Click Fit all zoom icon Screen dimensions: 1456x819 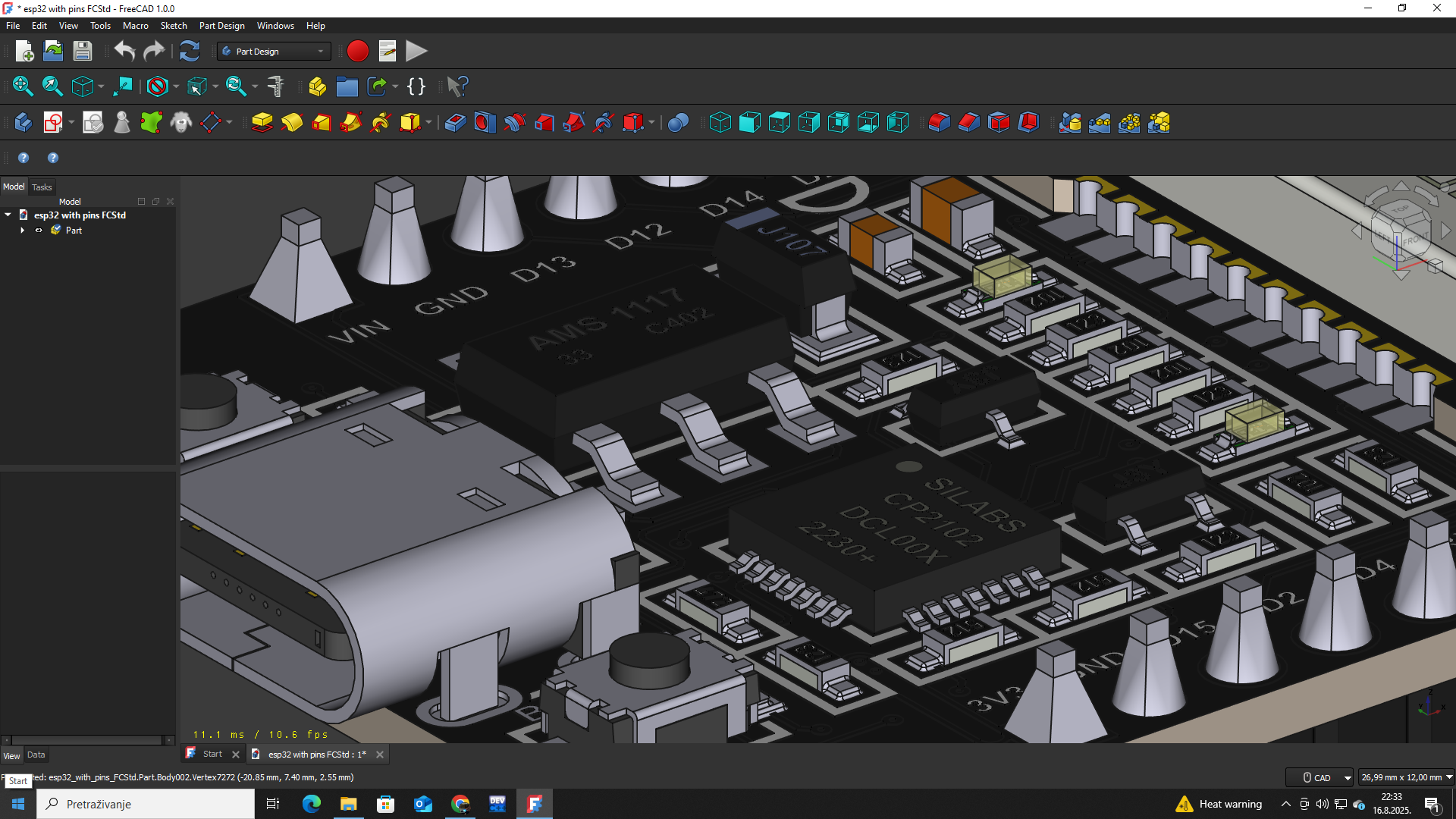pos(23,86)
